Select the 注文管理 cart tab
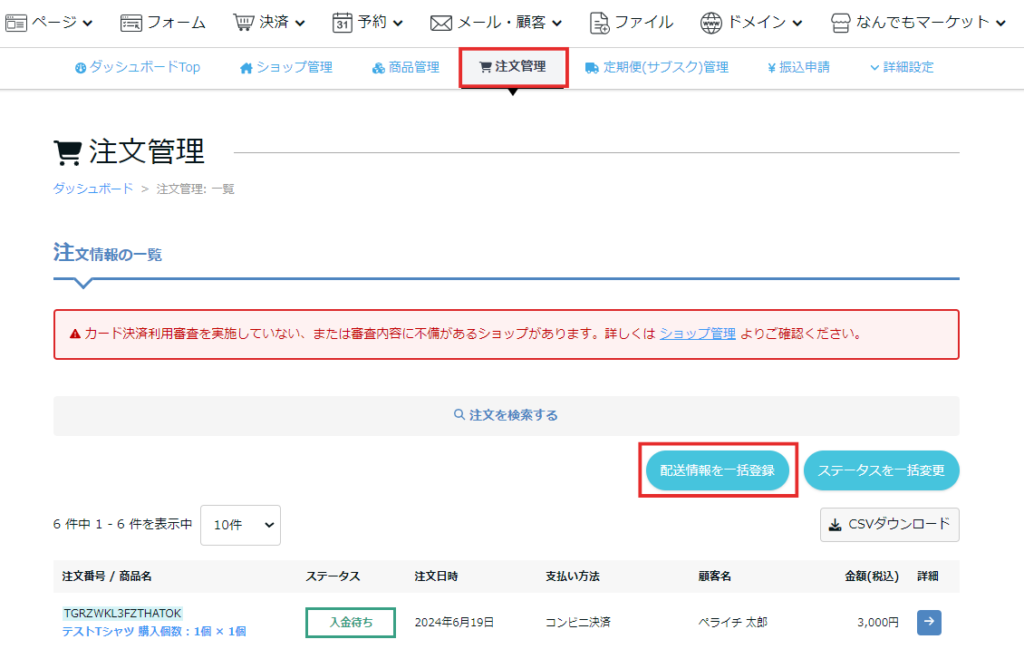 tap(513, 67)
